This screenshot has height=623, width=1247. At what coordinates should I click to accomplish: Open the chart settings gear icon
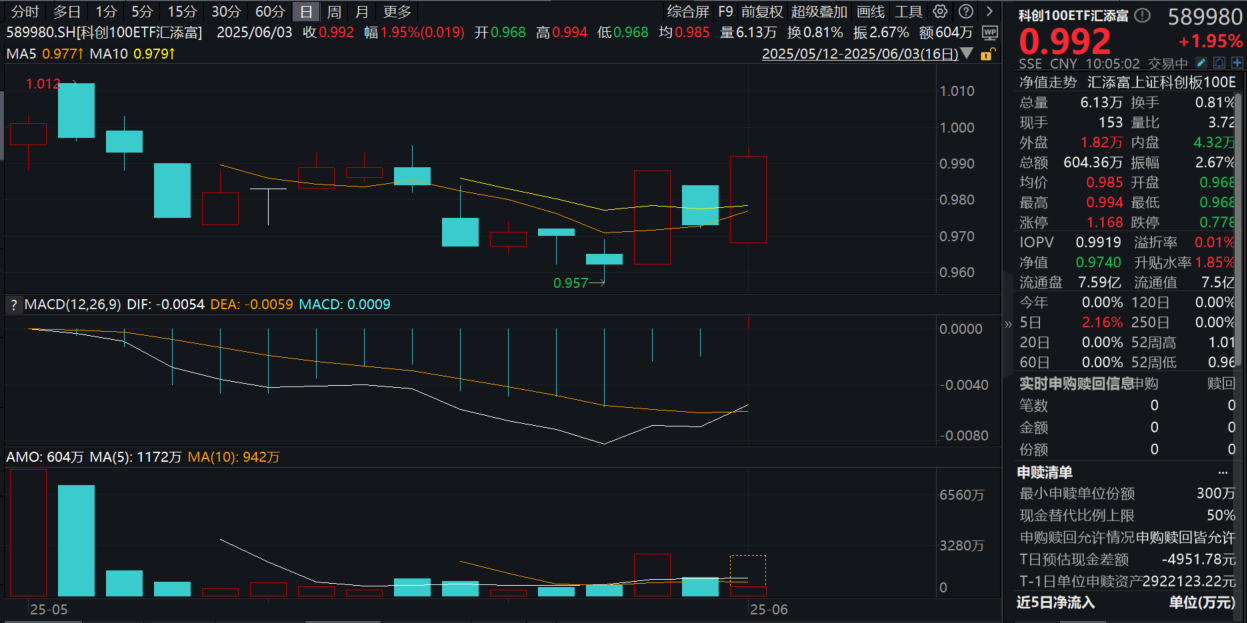(939, 12)
